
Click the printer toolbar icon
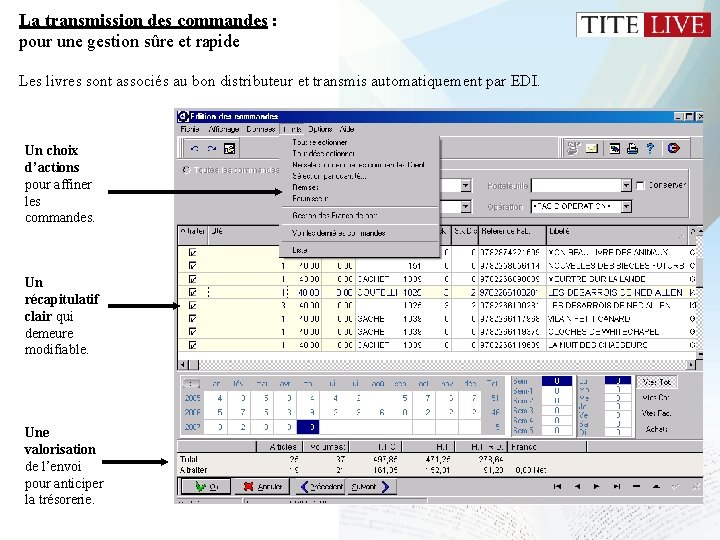[632, 148]
